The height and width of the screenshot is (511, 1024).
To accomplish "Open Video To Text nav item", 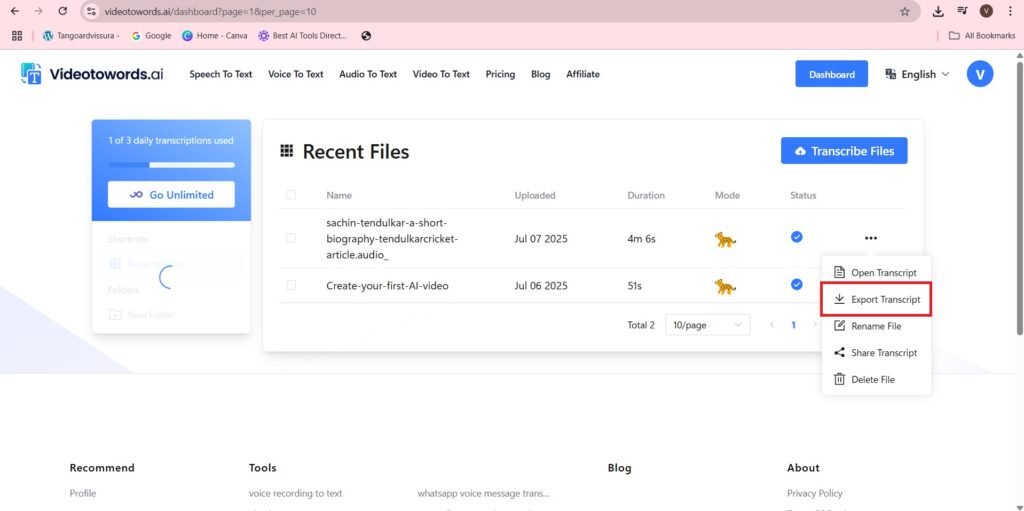I will pos(441,74).
